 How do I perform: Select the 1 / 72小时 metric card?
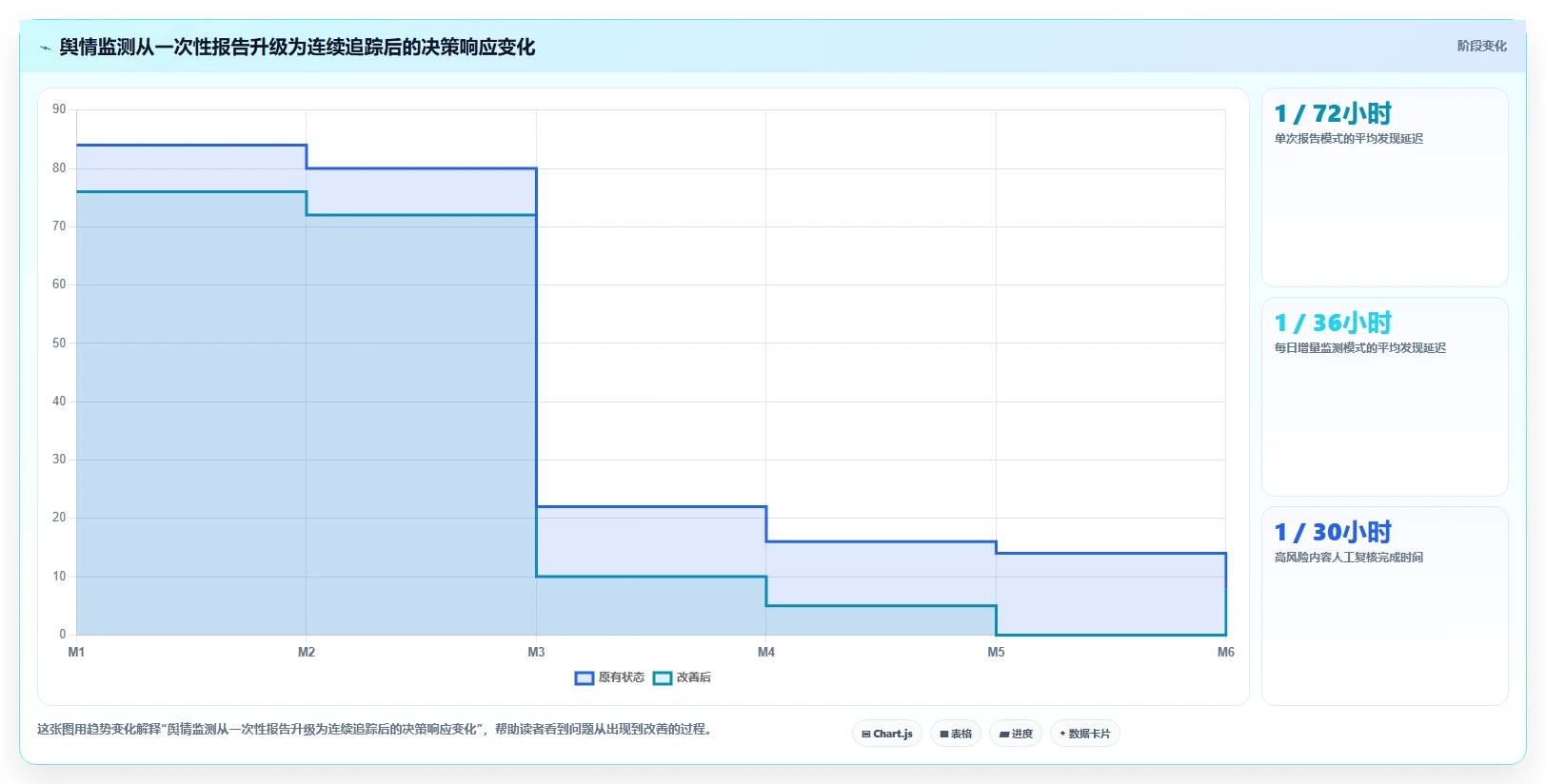[1384, 187]
